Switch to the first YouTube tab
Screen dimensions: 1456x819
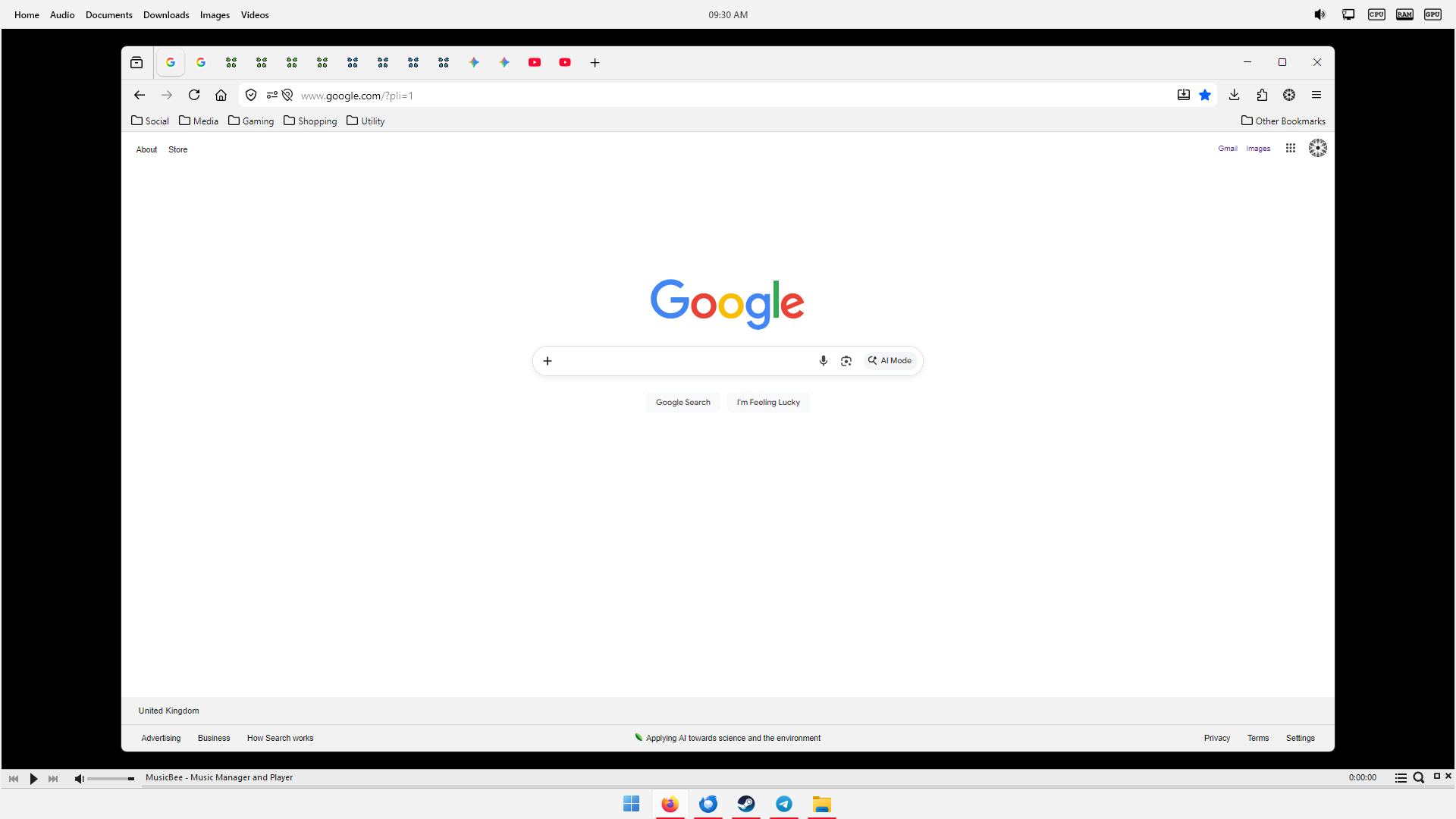pyautogui.click(x=535, y=62)
